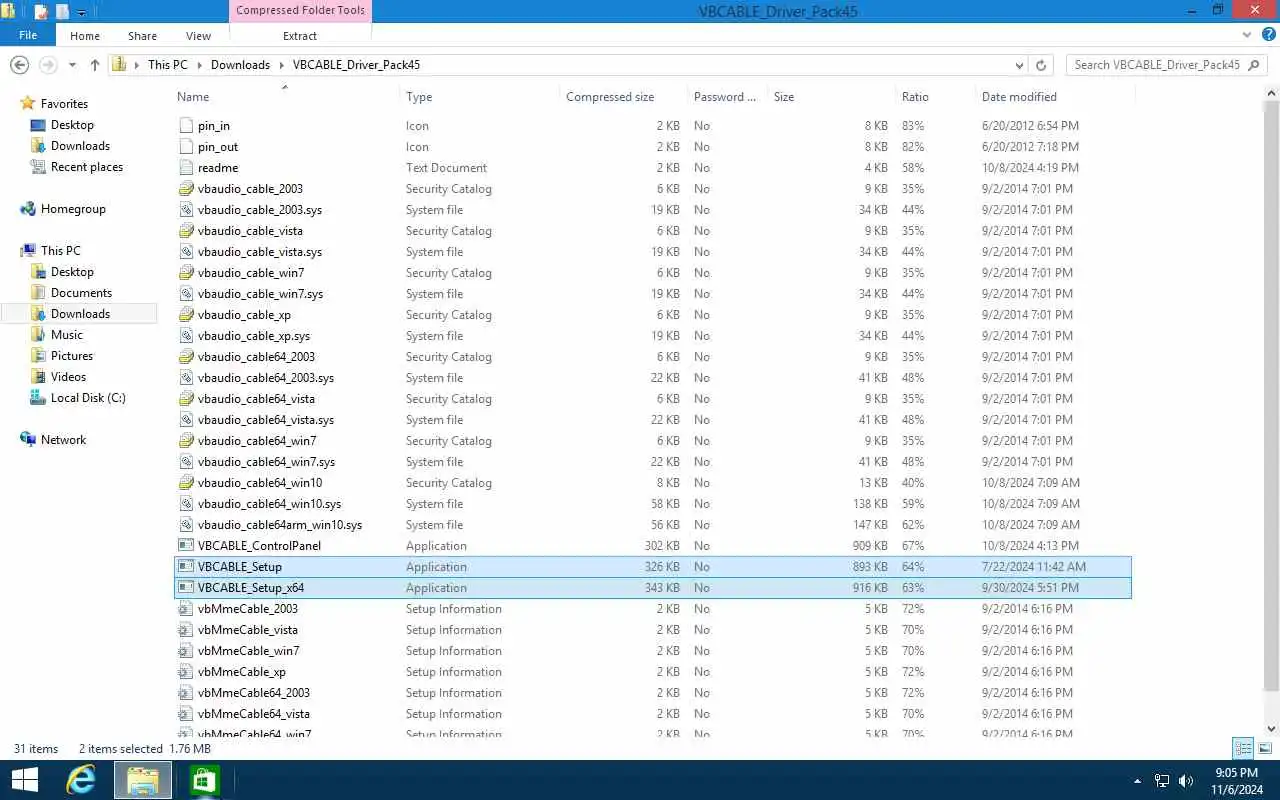1280x800 pixels.
Task: Click the Back navigation arrow
Action: (18, 65)
